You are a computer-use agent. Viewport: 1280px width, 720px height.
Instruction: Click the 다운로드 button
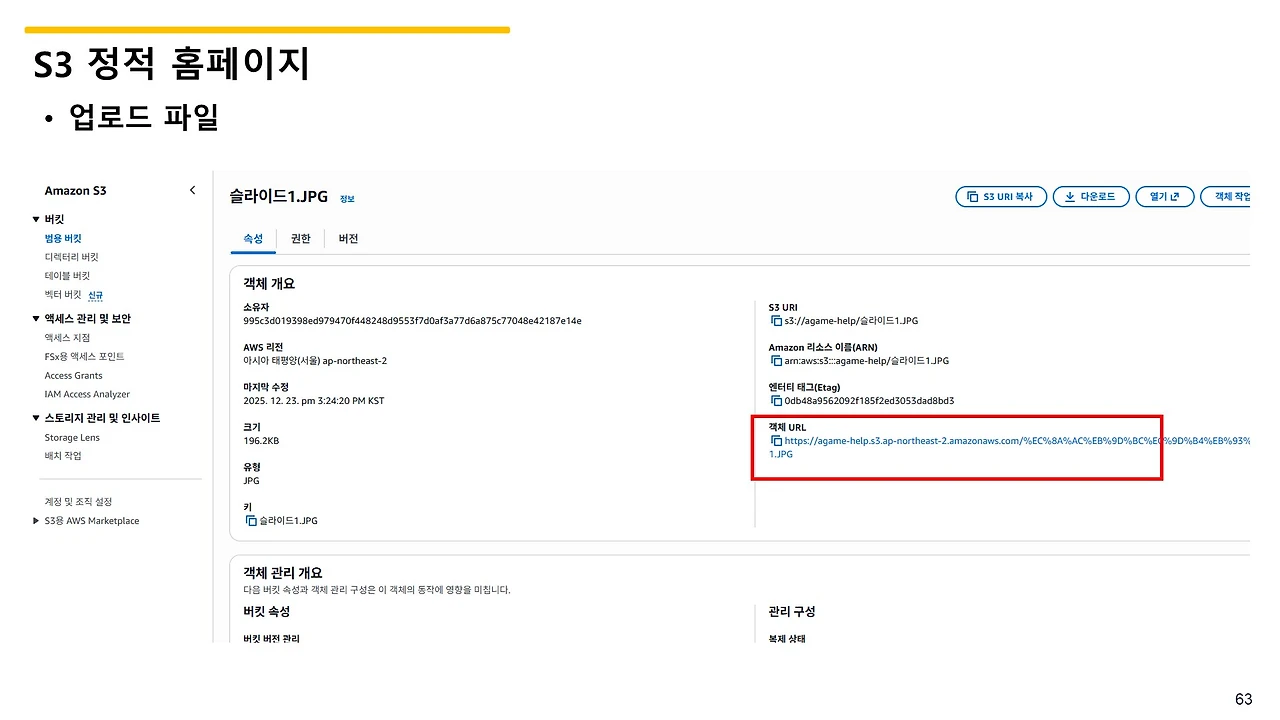click(x=1092, y=197)
